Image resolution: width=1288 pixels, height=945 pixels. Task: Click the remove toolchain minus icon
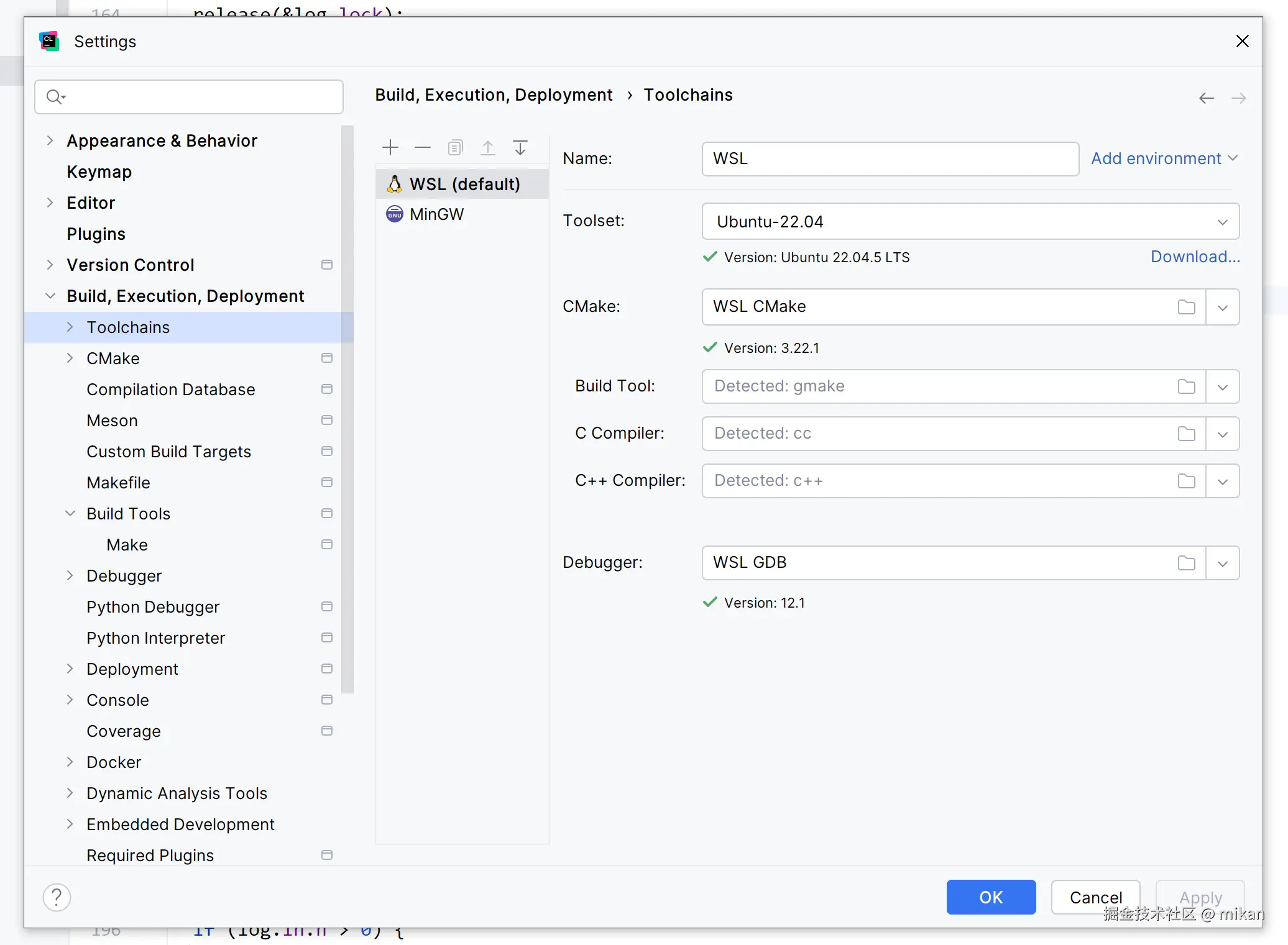point(423,148)
